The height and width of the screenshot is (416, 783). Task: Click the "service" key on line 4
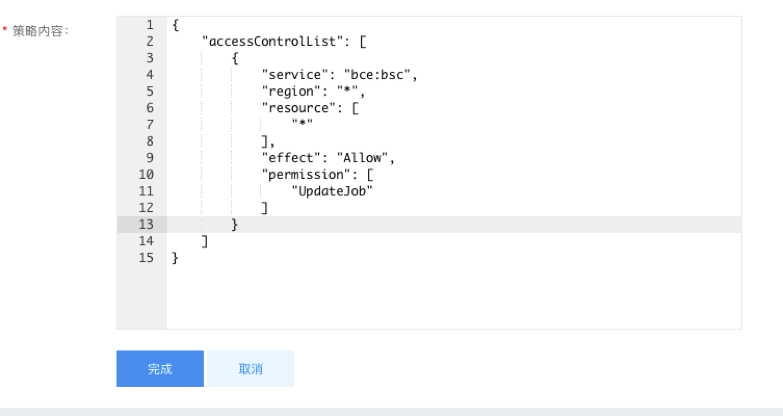[295, 75]
